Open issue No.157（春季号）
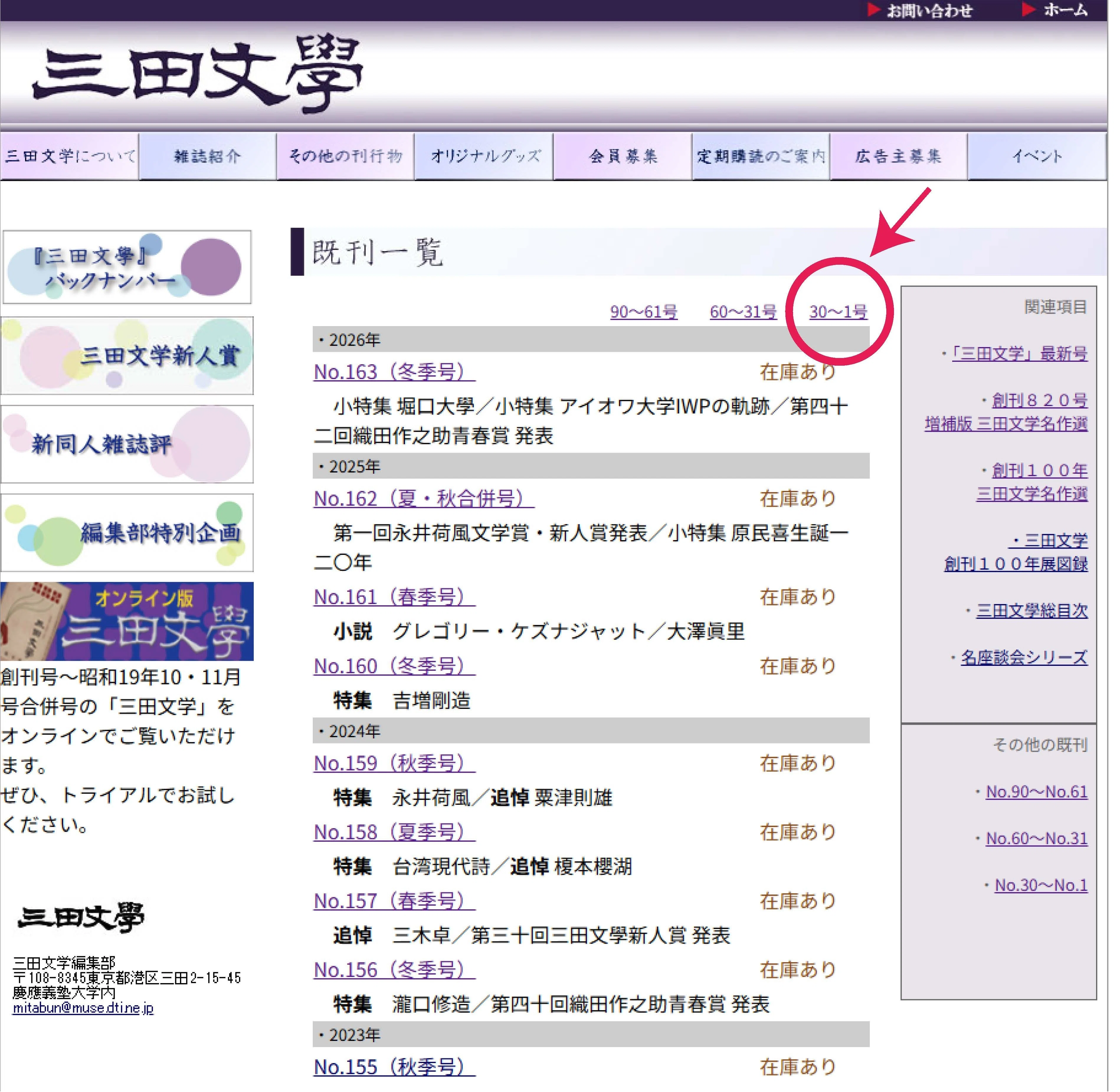1120x1092 pixels. click(x=394, y=901)
